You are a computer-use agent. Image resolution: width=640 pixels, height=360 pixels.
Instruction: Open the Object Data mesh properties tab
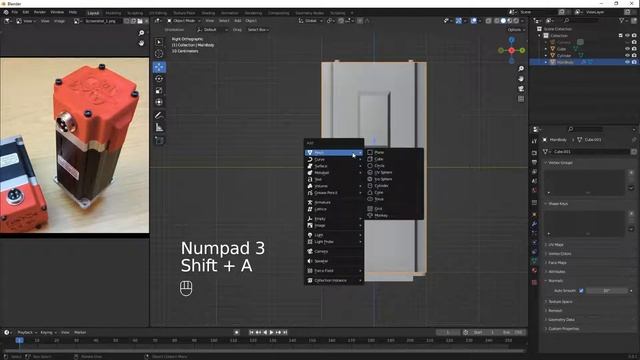(534, 260)
